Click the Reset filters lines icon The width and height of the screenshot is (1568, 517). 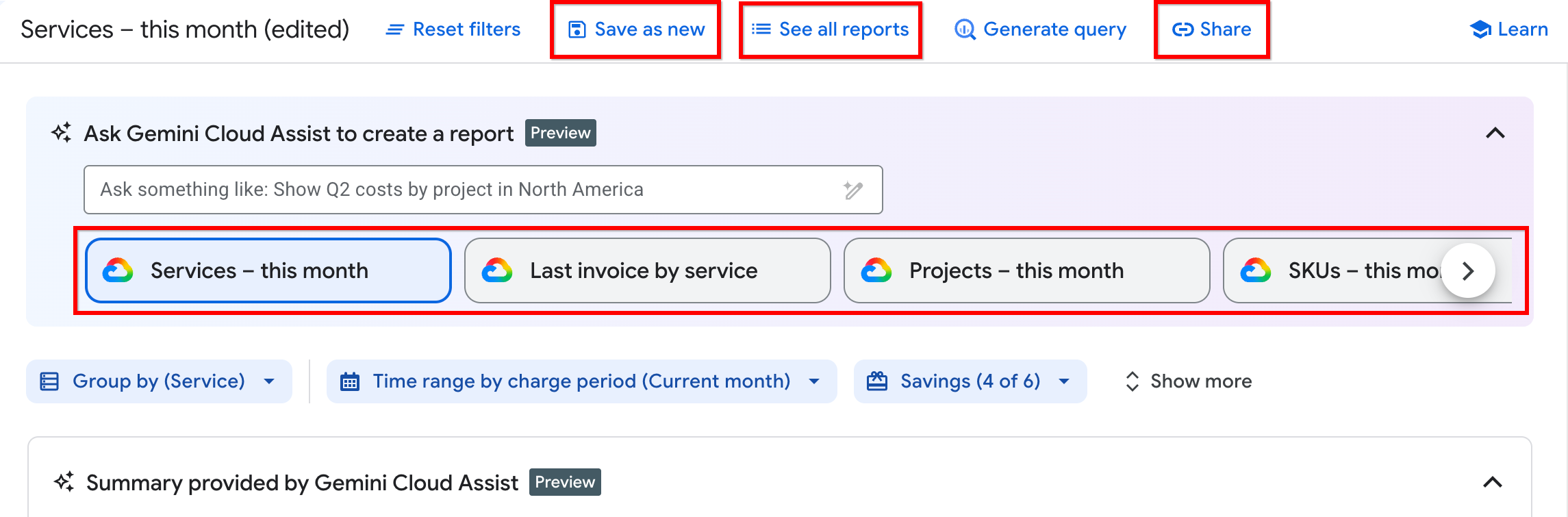394,30
